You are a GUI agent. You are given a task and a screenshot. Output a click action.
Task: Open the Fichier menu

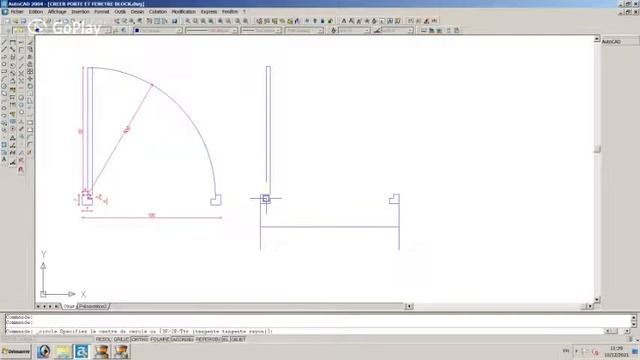point(17,12)
